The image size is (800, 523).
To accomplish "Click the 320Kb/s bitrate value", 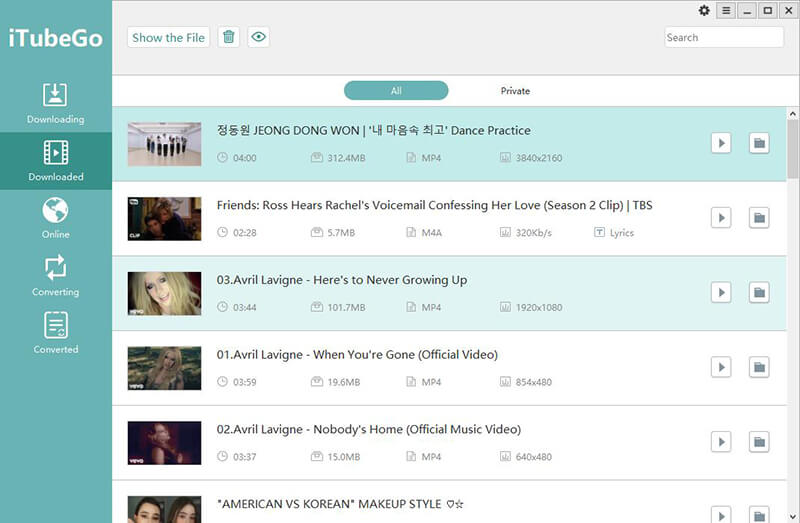I will [534, 233].
